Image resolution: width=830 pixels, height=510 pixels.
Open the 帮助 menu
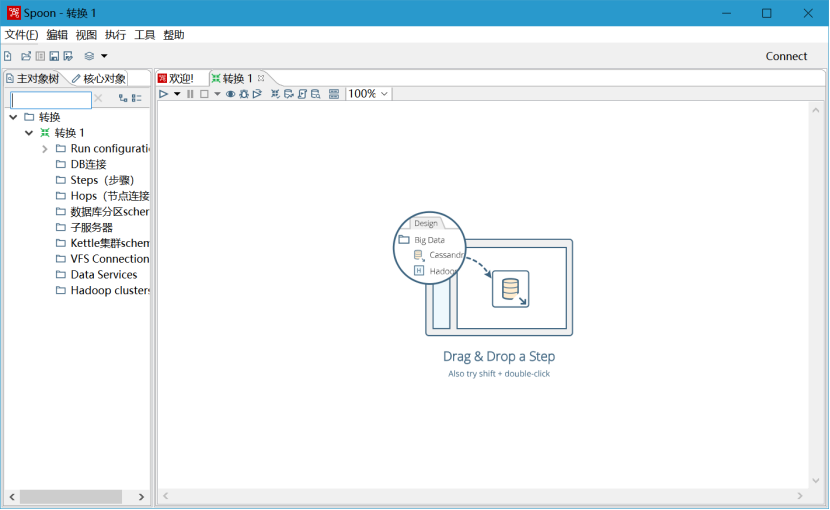tap(174, 35)
